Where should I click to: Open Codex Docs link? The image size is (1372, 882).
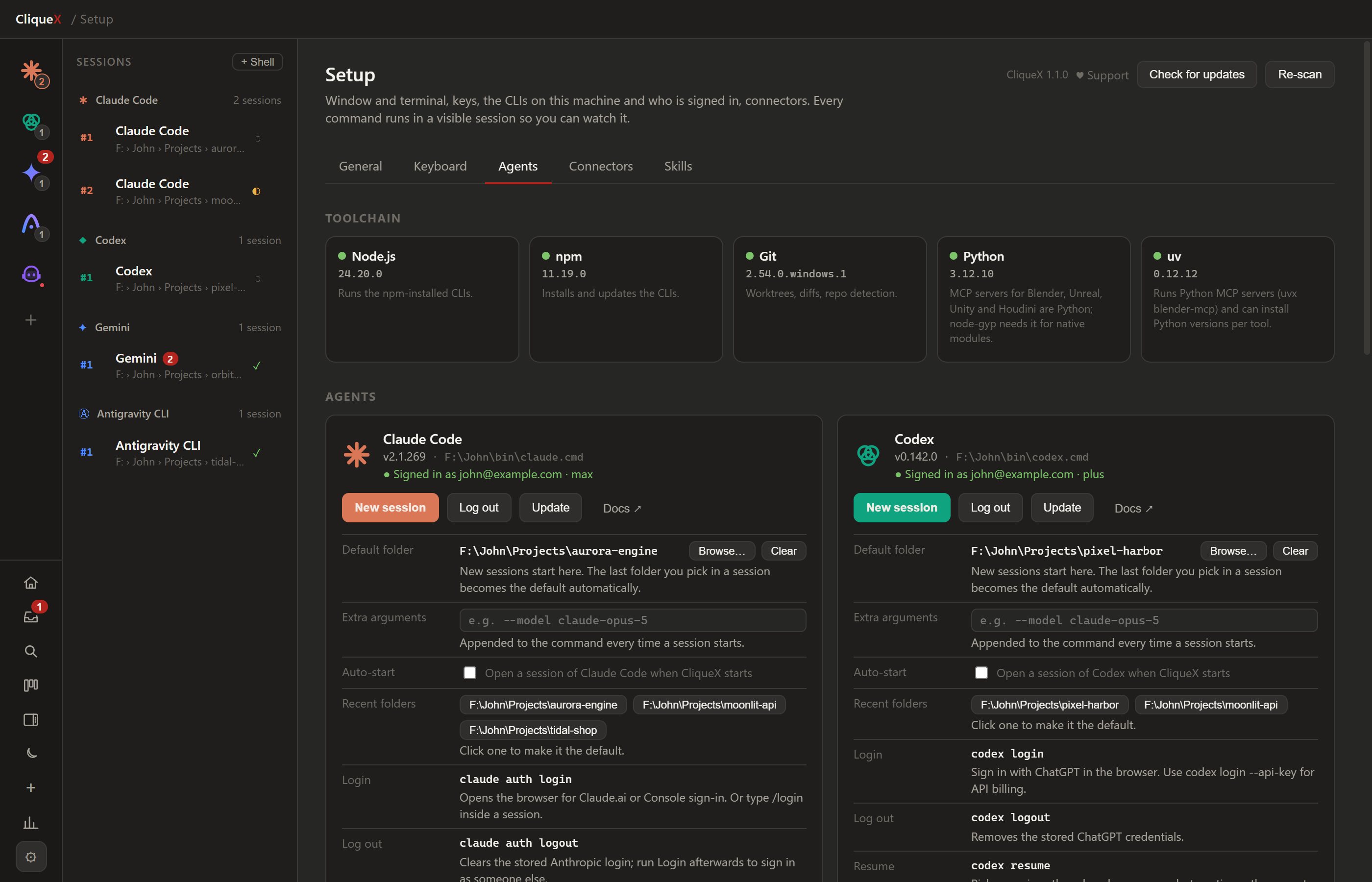pyautogui.click(x=1133, y=509)
